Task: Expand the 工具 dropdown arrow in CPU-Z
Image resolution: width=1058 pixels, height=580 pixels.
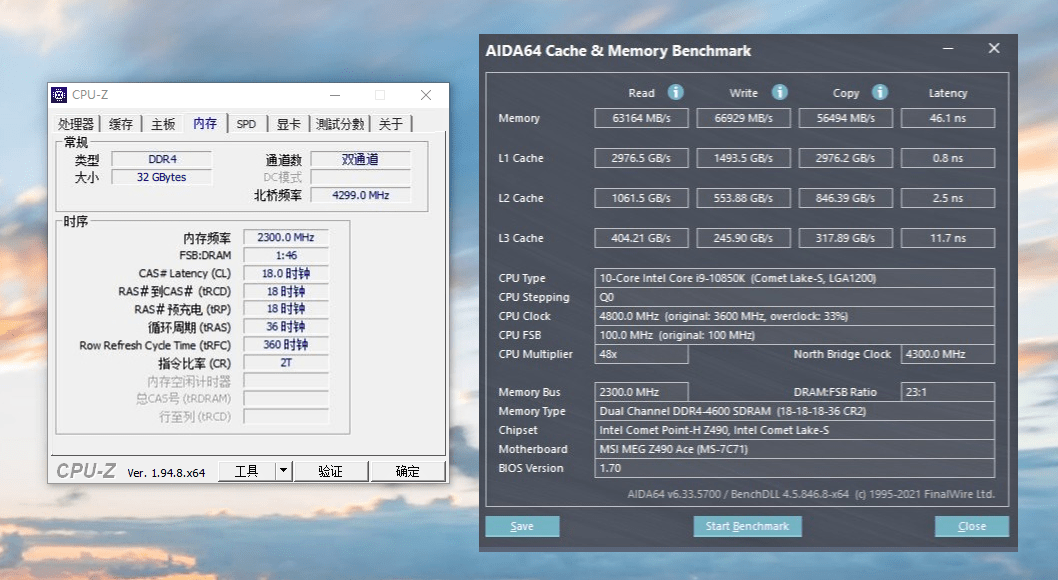Action: point(283,471)
